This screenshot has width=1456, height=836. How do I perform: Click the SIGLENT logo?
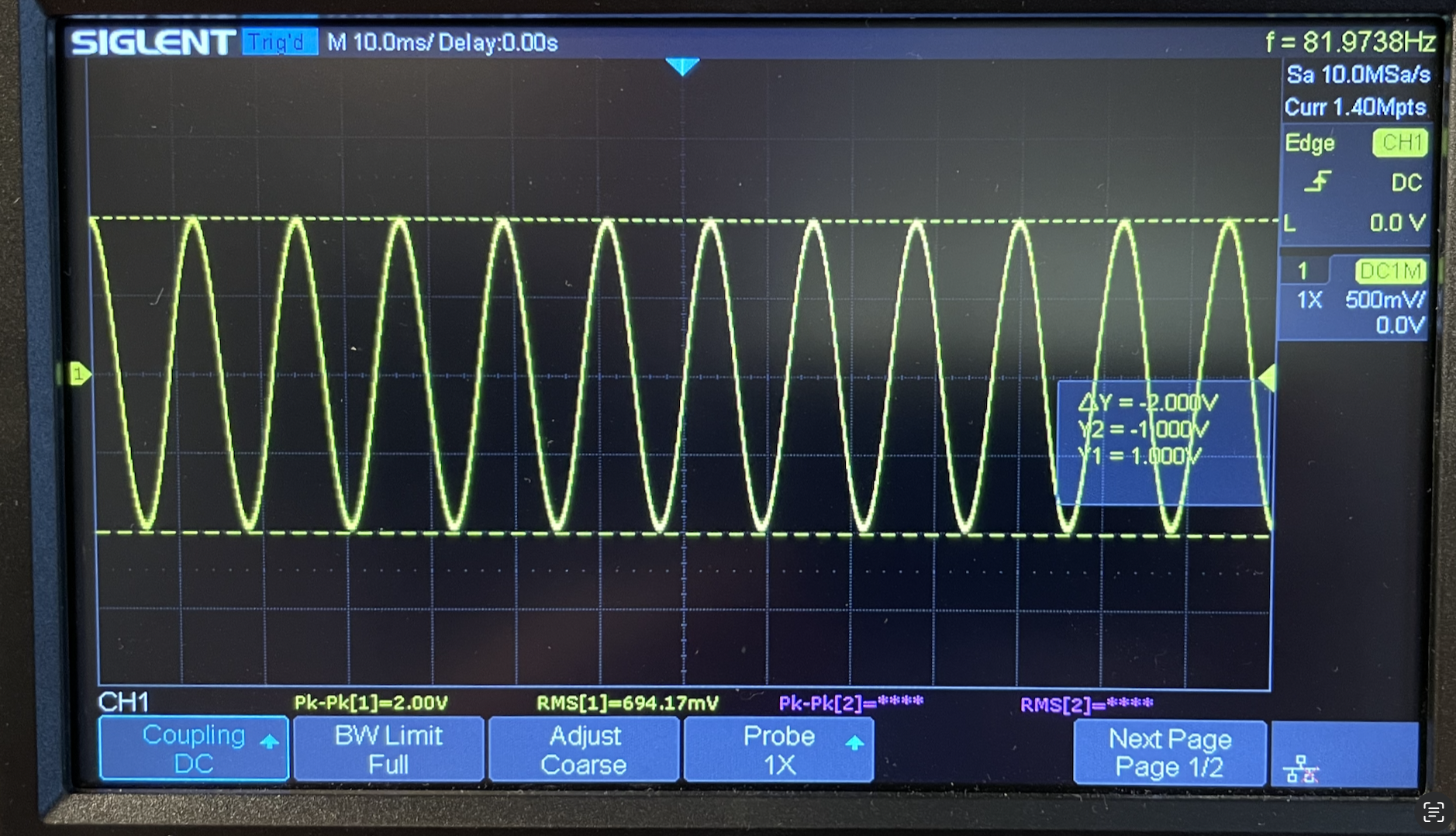pyautogui.click(x=153, y=42)
